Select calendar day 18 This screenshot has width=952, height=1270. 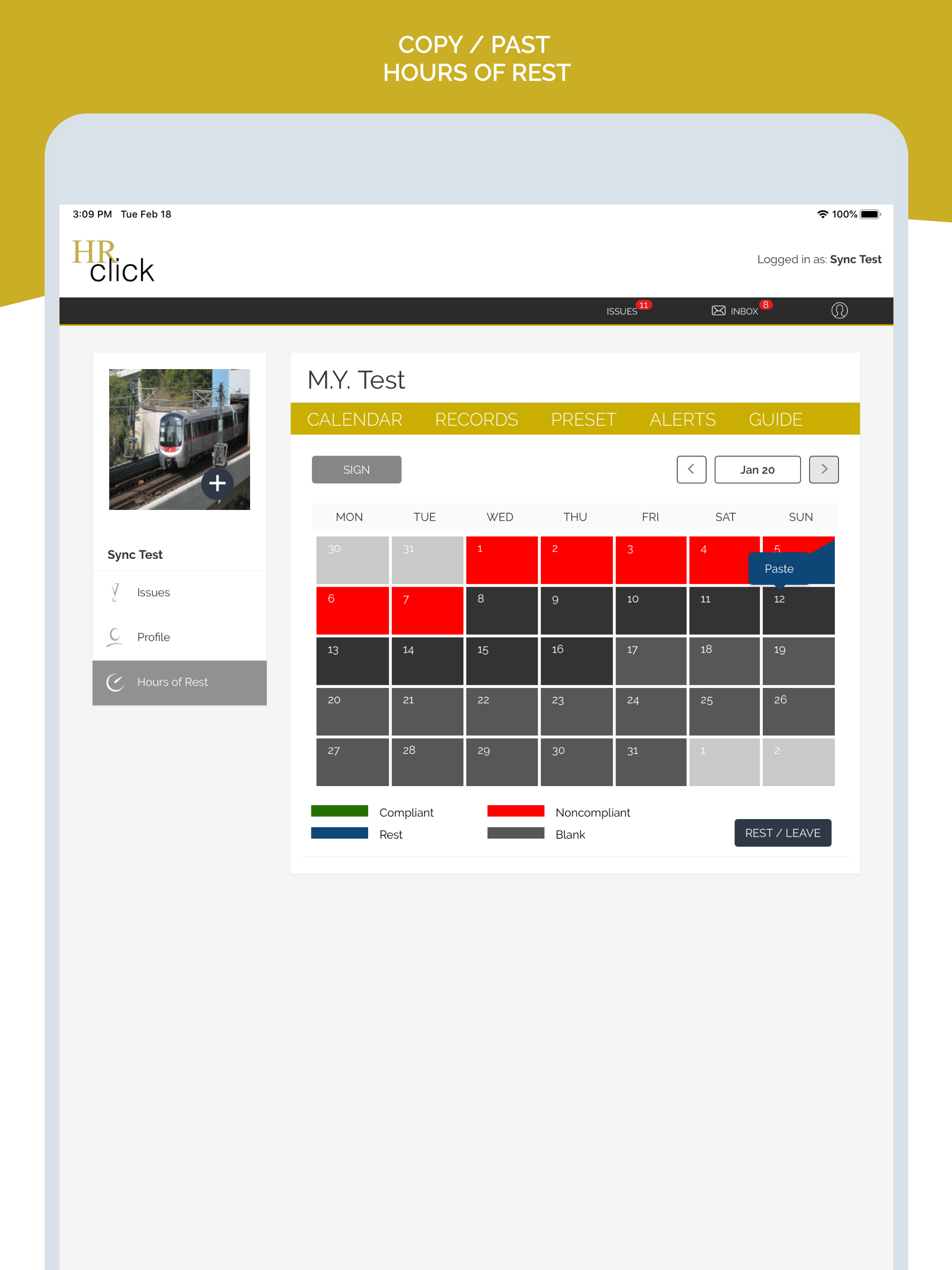724,661
